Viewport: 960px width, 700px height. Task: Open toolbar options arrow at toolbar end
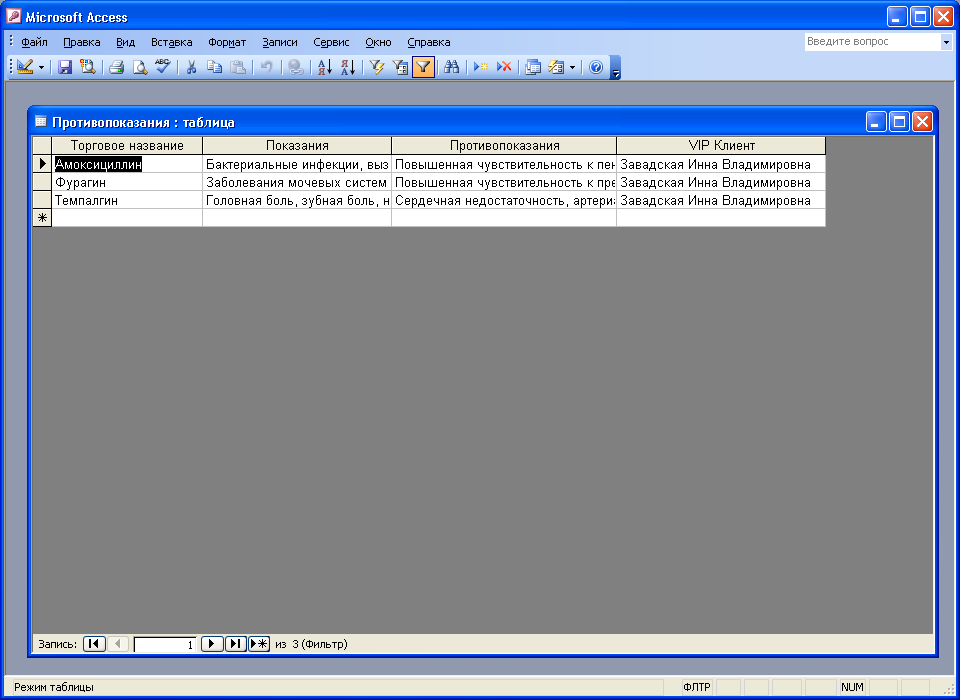pyautogui.click(x=616, y=67)
